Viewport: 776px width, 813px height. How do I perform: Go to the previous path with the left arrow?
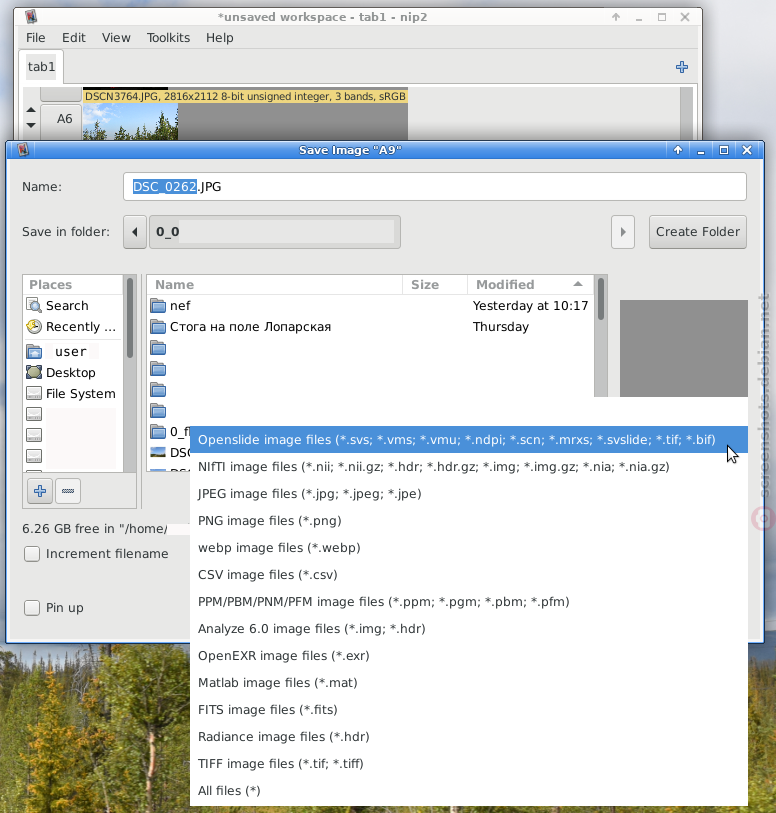(135, 232)
